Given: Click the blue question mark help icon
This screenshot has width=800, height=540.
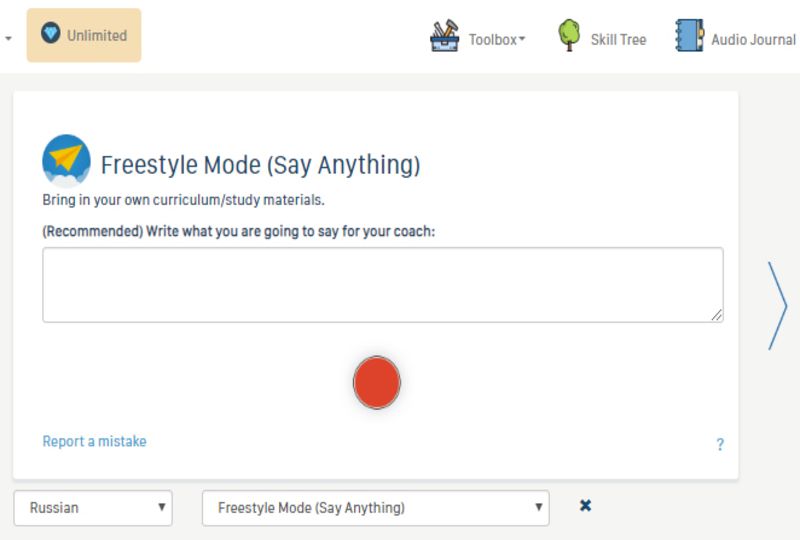Looking at the screenshot, I should 720,445.
